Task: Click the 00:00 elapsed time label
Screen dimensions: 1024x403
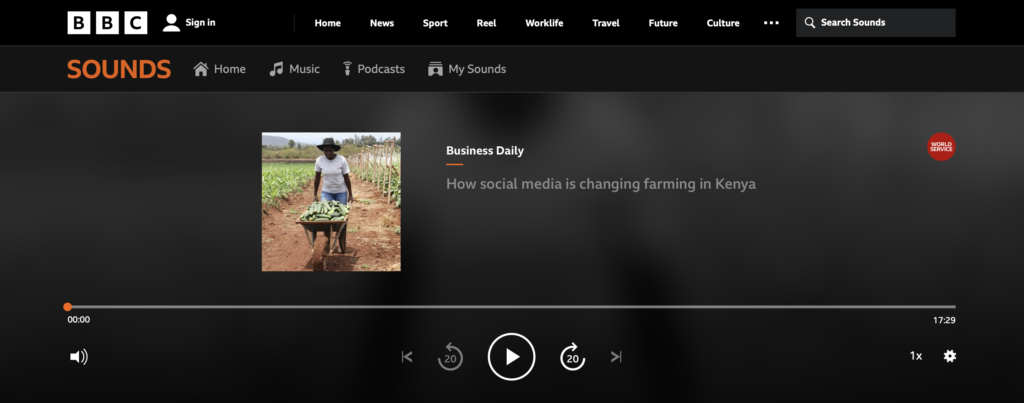Action: (79, 320)
